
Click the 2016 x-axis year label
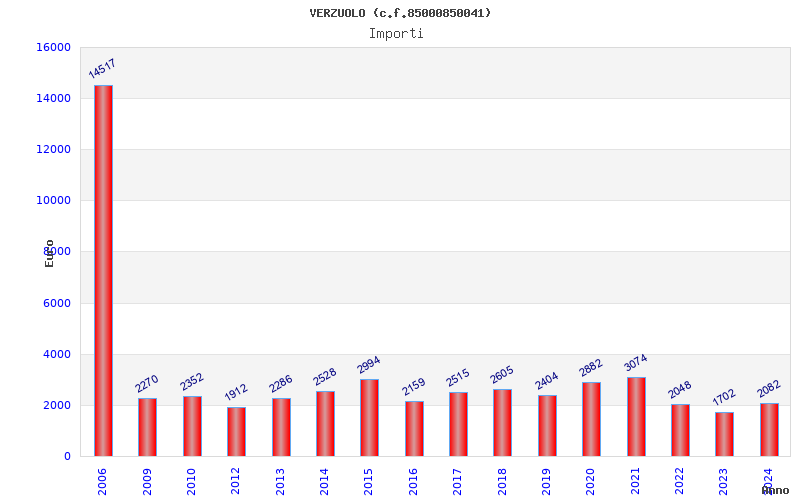point(413,482)
